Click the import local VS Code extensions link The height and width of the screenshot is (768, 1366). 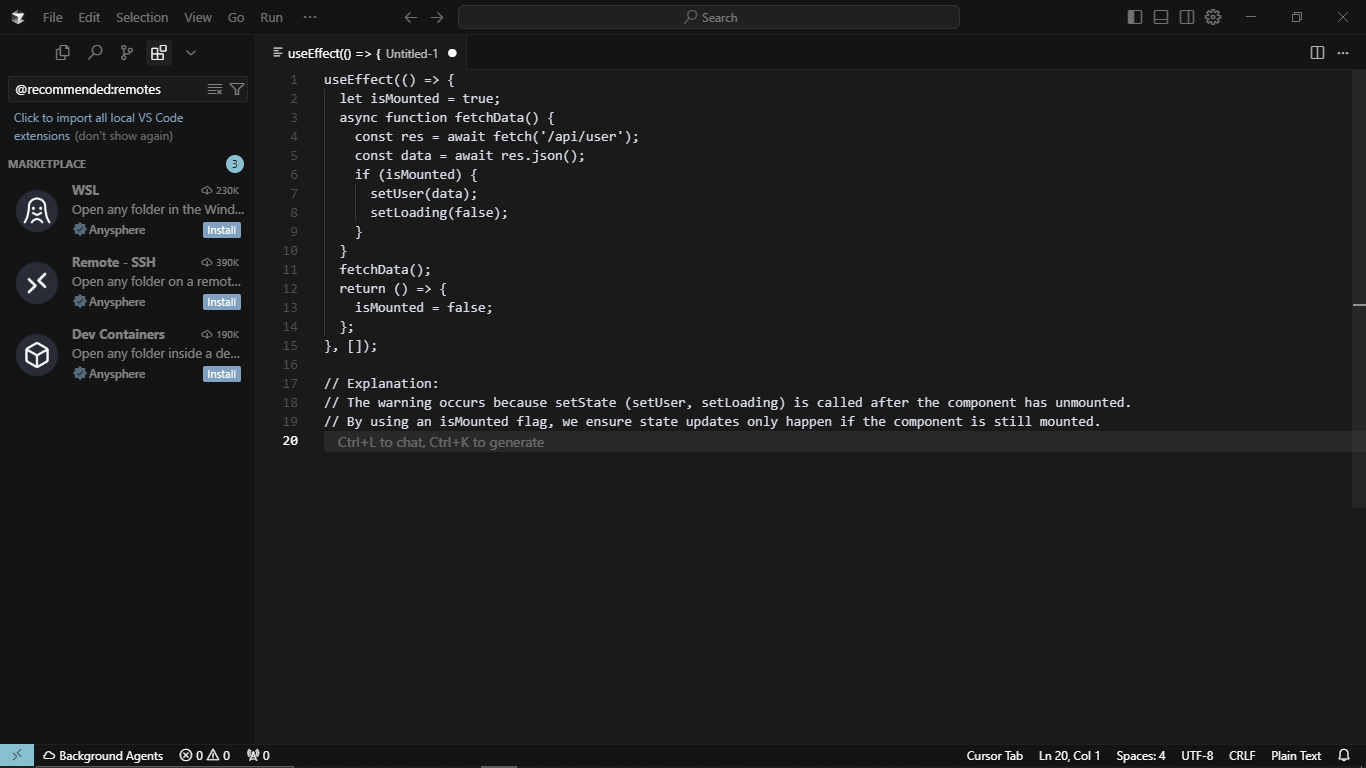point(98,126)
